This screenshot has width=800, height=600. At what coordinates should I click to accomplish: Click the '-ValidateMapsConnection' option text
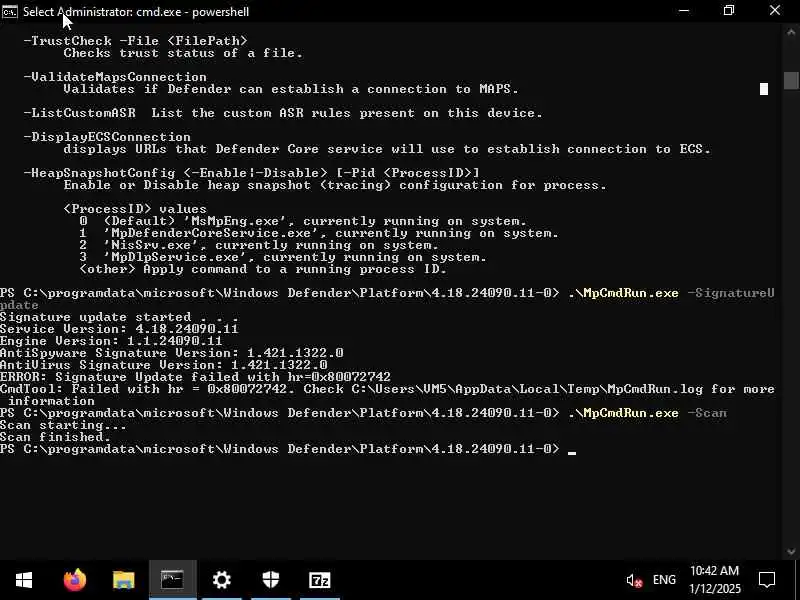[x=115, y=77]
